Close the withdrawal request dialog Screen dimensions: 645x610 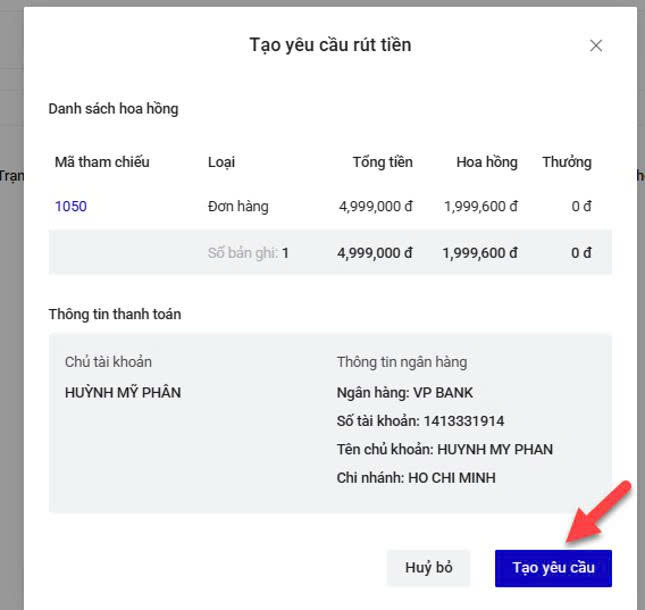tap(596, 46)
